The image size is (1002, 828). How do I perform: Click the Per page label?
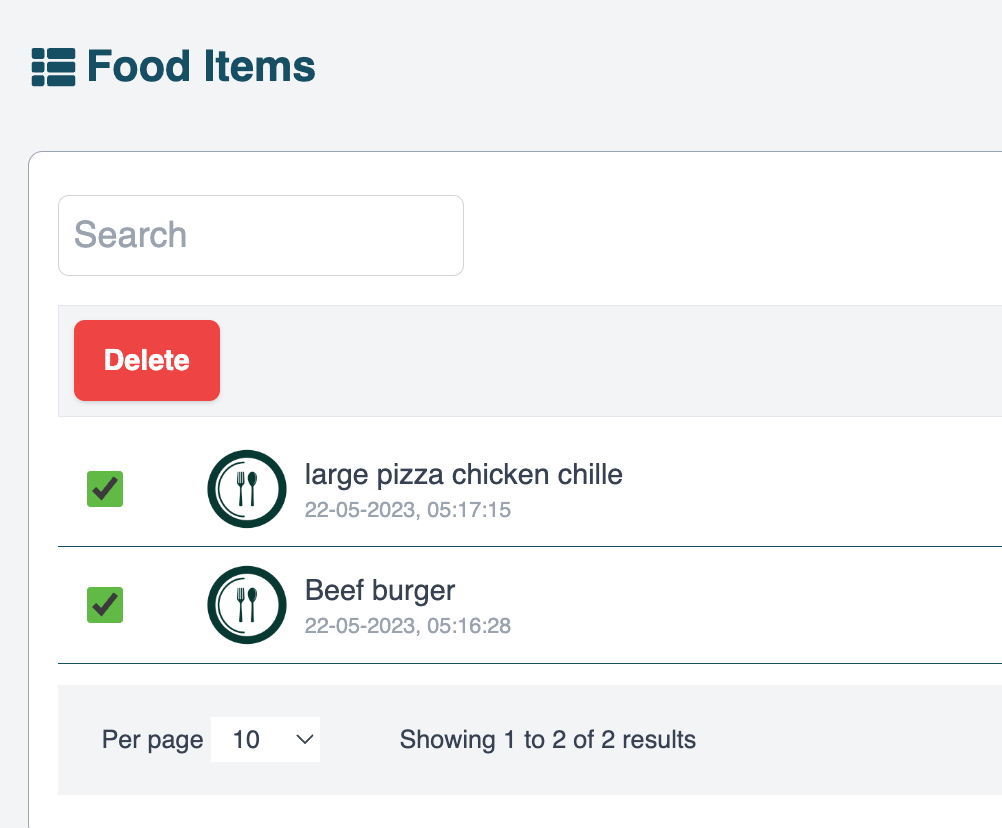152,740
